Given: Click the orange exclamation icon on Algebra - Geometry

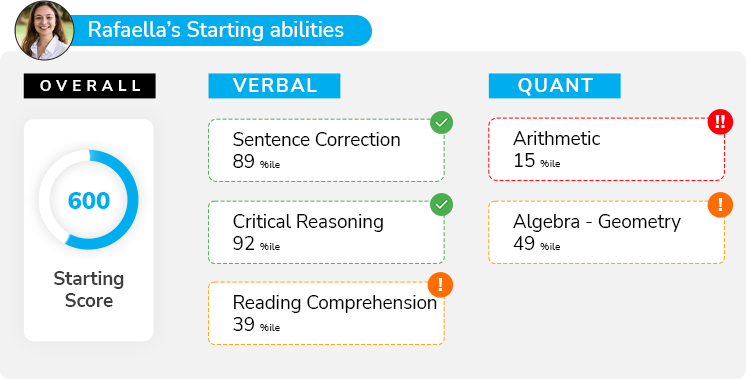Looking at the screenshot, I should [x=720, y=205].
